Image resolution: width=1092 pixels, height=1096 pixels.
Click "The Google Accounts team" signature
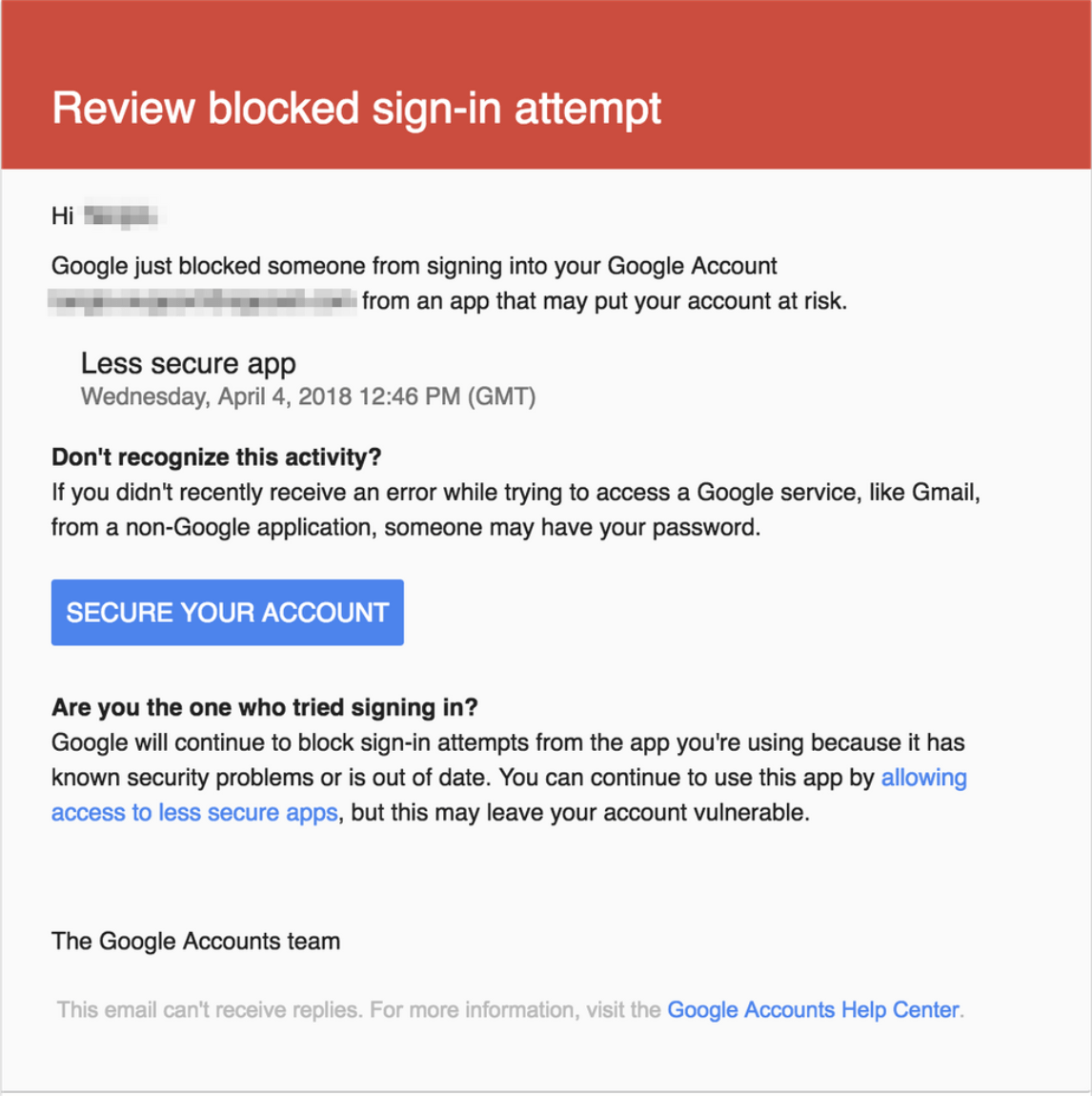[195, 942]
